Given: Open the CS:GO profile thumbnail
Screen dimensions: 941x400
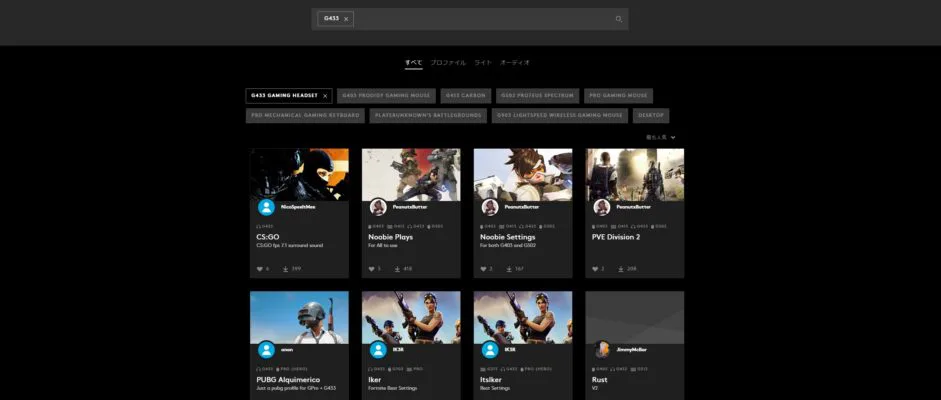Looking at the screenshot, I should (x=299, y=175).
